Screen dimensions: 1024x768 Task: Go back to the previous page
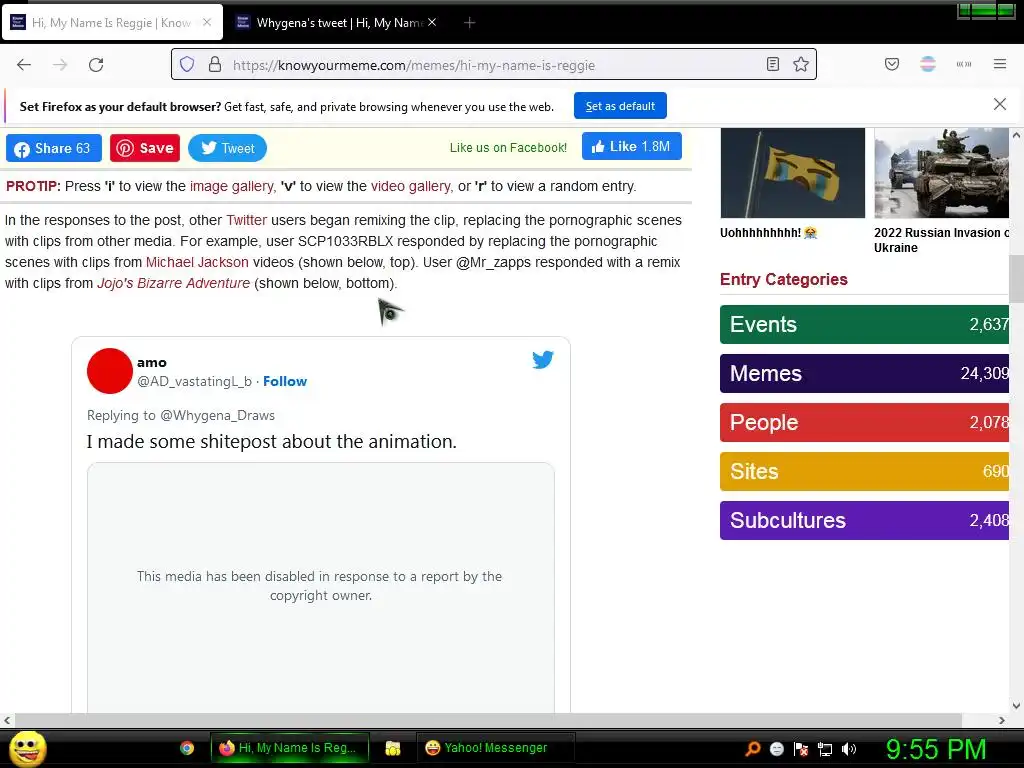point(24,65)
